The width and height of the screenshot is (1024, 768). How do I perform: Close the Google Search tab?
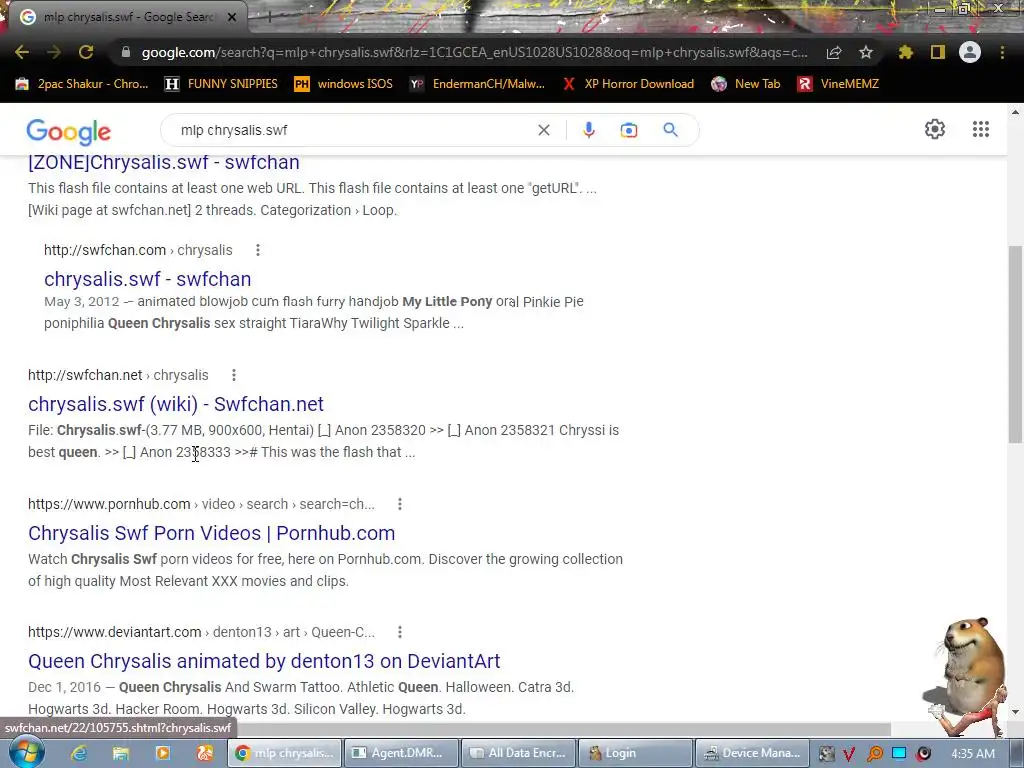pos(232,18)
